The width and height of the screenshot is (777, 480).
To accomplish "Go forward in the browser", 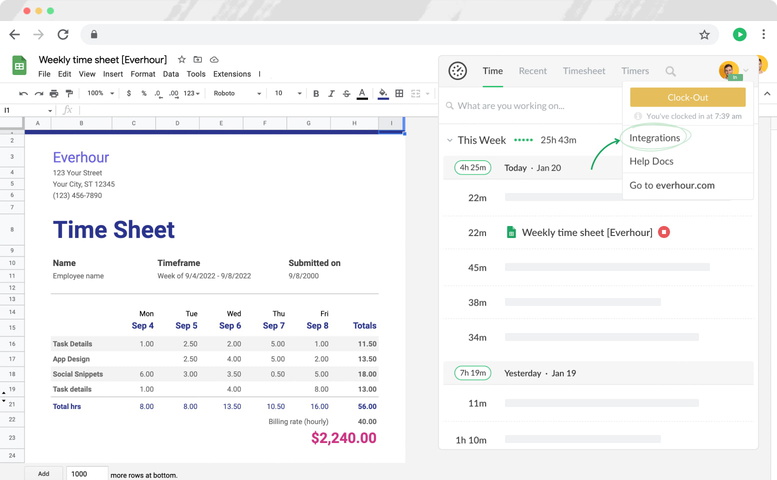I will (38, 34).
